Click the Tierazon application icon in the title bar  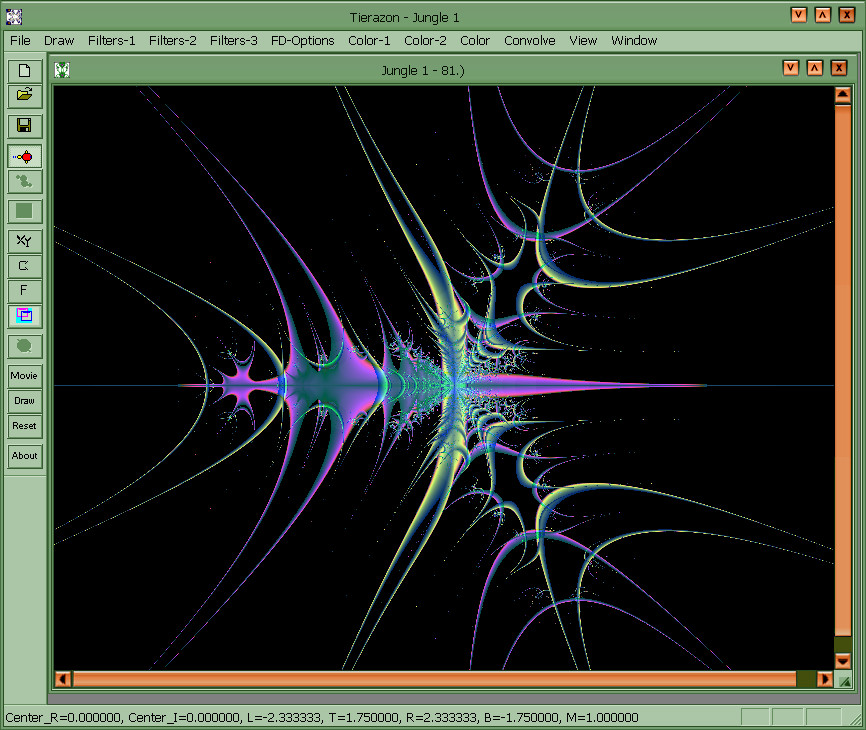coord(14,17)
